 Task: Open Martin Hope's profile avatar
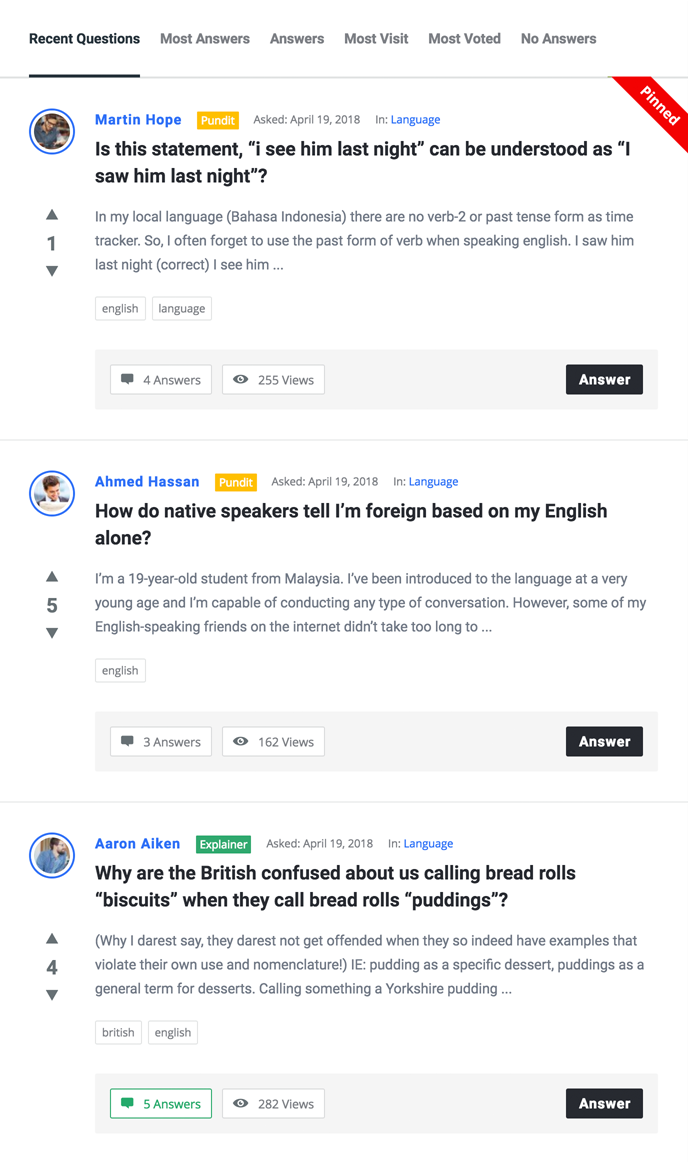pyautogui.click(x=52, y=131)
